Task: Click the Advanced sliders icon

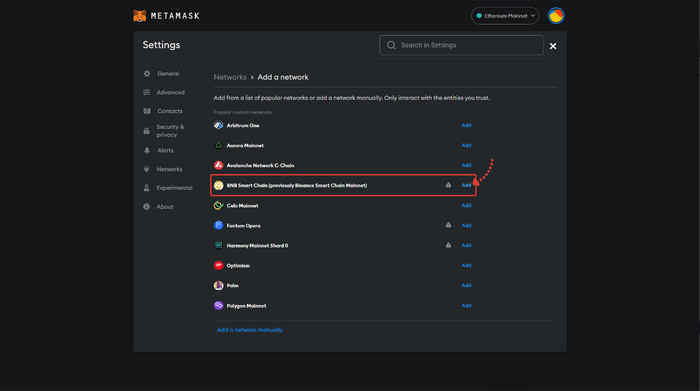Action: (x=146, y=92)
